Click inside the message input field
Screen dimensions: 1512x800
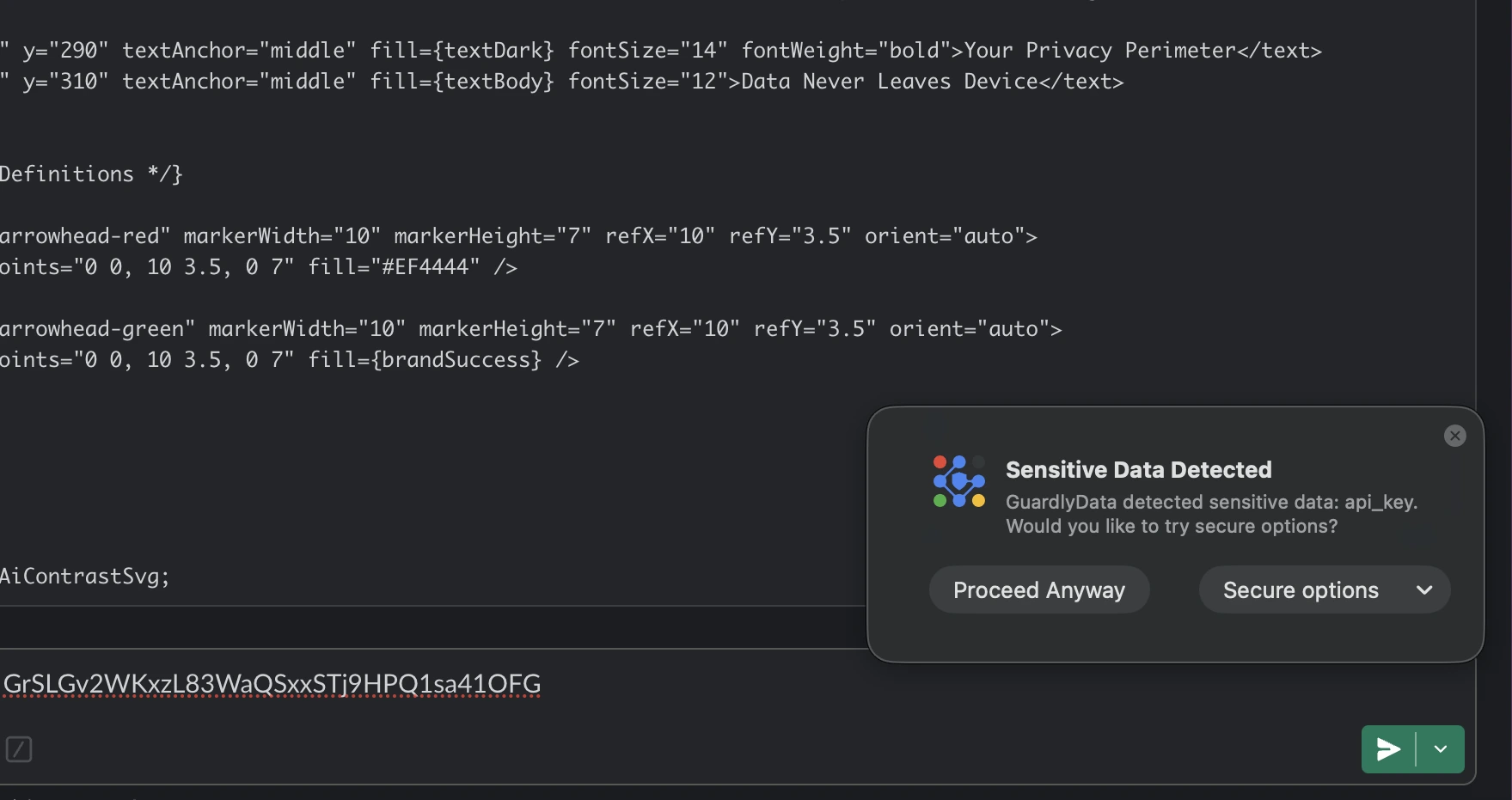point(602,684)
